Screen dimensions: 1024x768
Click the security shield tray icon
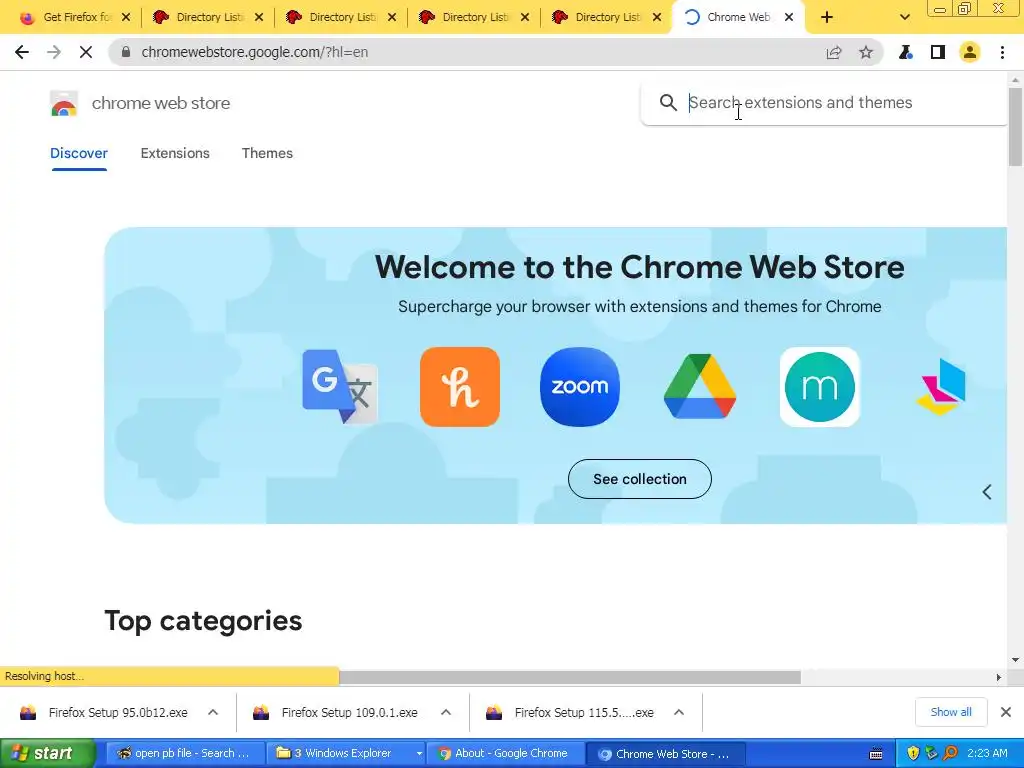point(913,754)
